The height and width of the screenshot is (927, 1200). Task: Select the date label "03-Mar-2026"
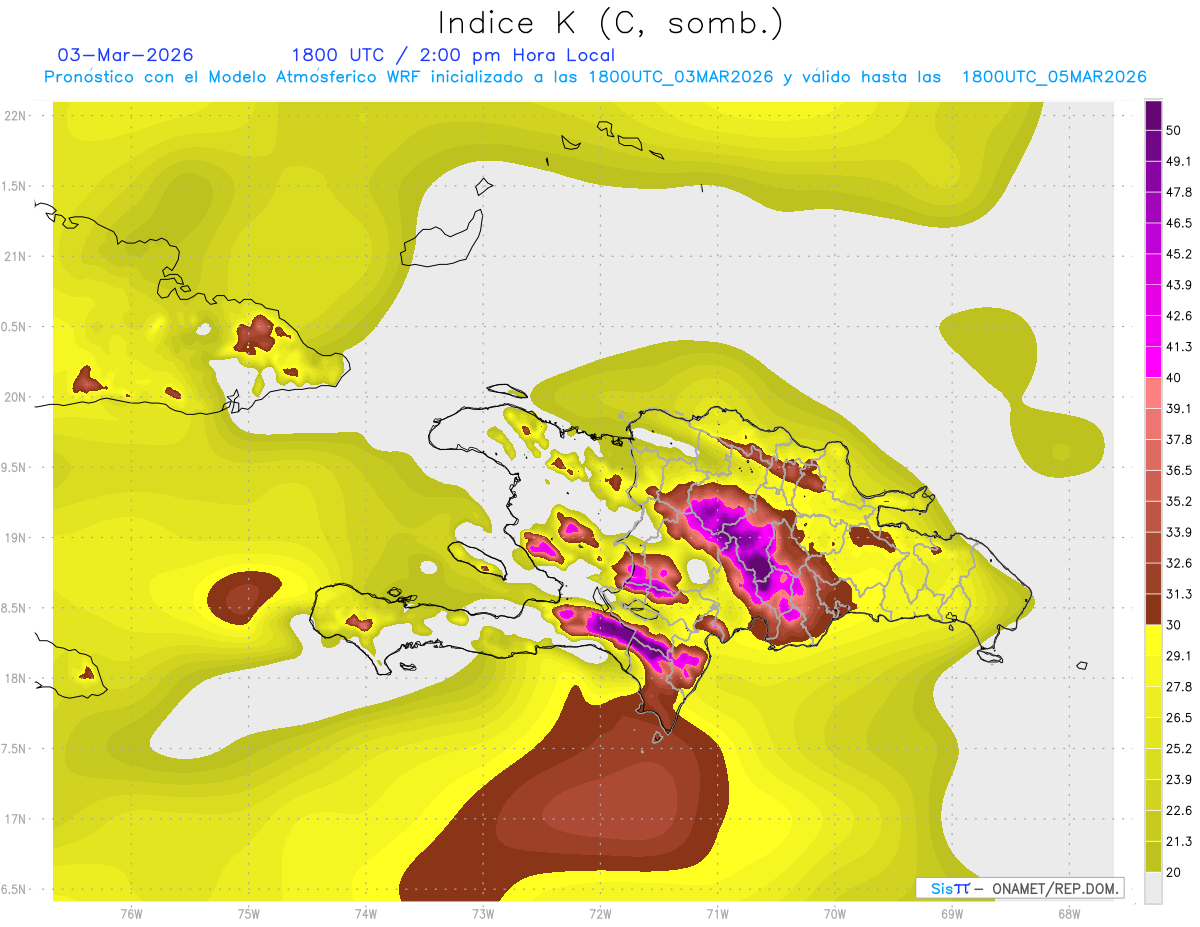[x=126, y=55]
